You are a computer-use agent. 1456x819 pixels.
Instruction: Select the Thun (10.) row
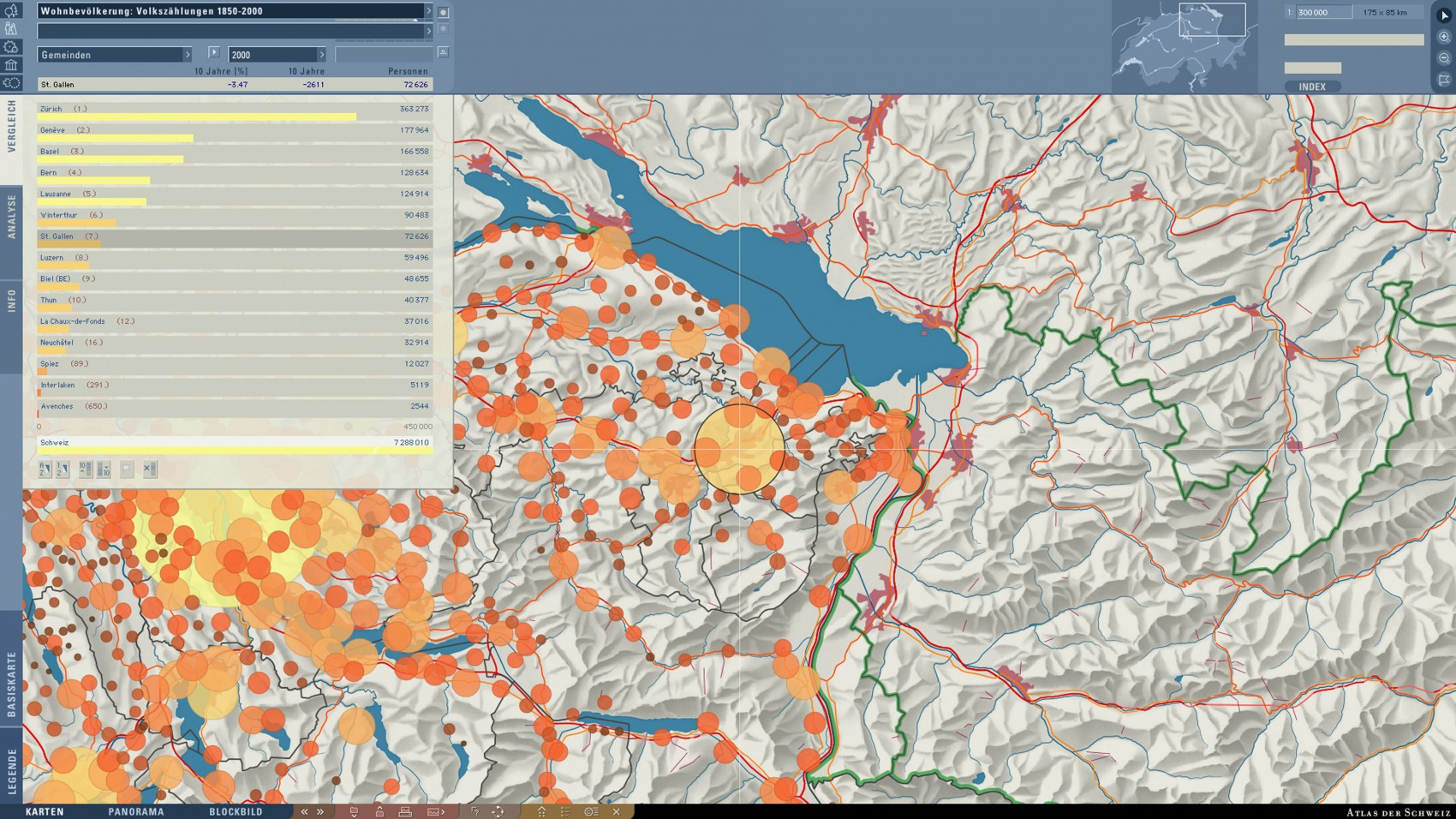[235, 302]
